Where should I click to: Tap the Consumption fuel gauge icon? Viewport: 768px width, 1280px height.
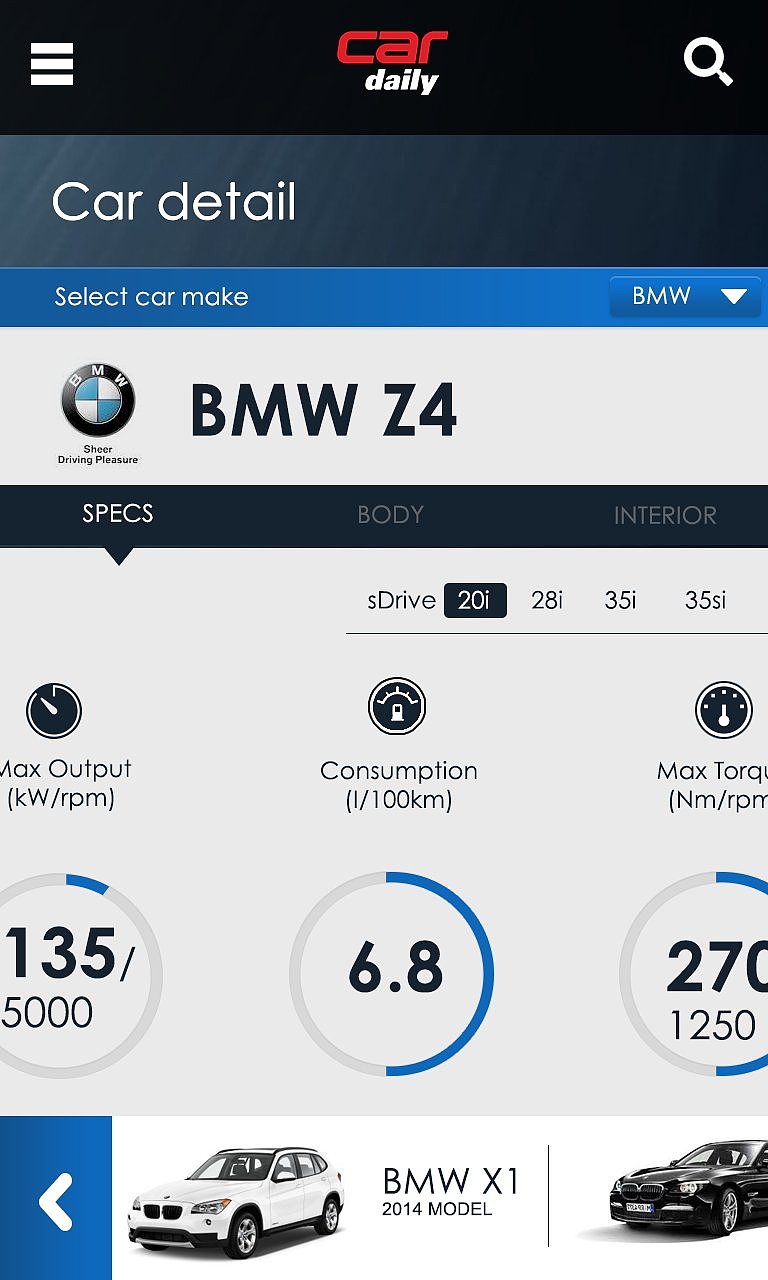397,706
